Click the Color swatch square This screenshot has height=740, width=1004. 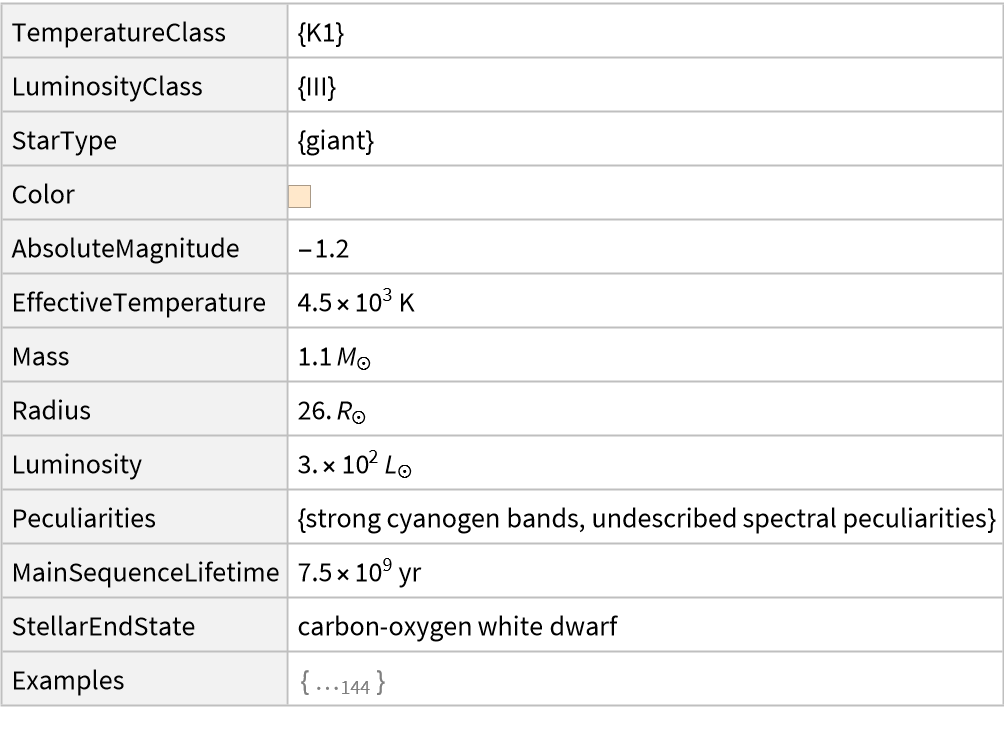click(x=300, y=196)
